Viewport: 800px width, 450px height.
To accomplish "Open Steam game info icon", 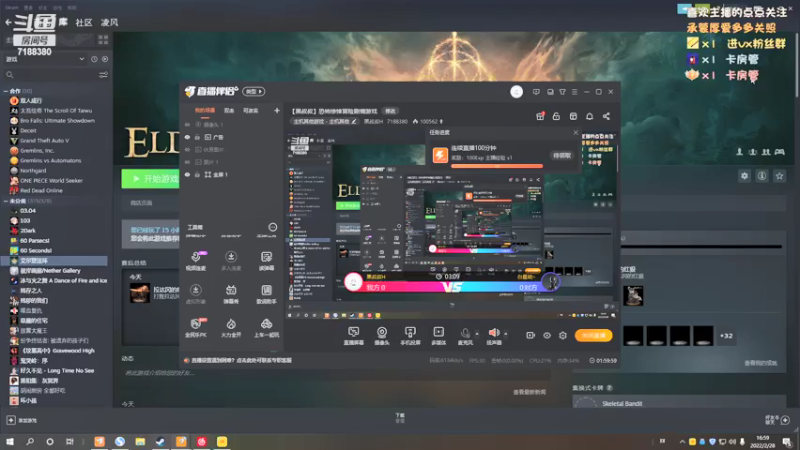I will coord(762,176).
